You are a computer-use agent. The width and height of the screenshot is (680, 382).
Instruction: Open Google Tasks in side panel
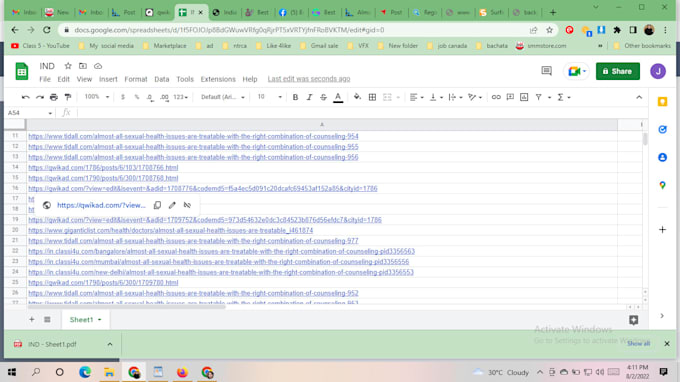tap(662, 129)
